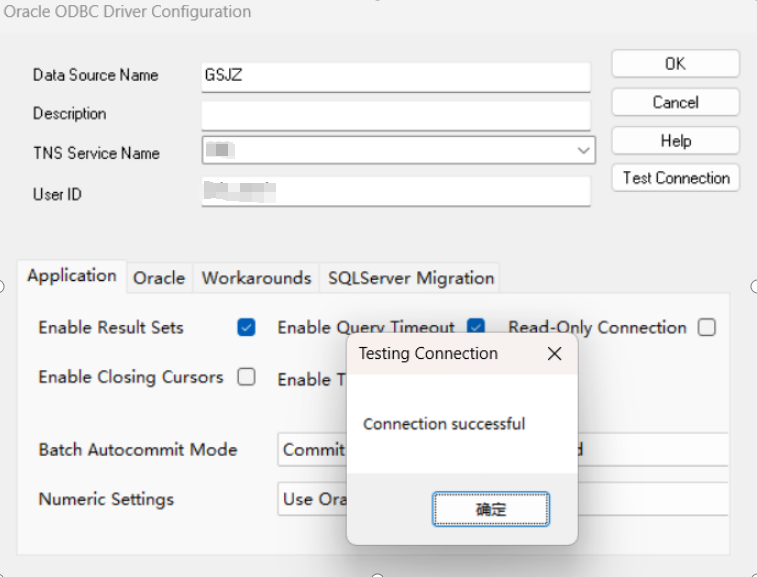
Task: Expand the TNS Service Name dropdown
Action: (583, 150)
